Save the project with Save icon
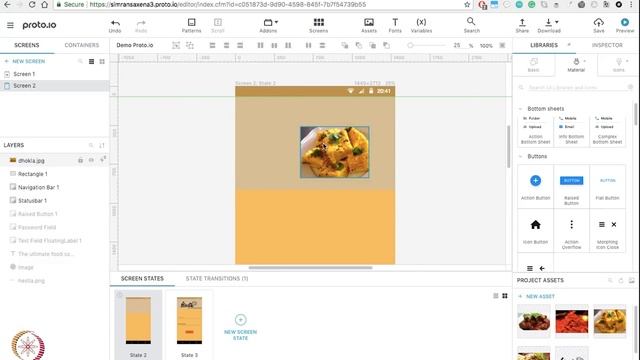 (598, 22)
